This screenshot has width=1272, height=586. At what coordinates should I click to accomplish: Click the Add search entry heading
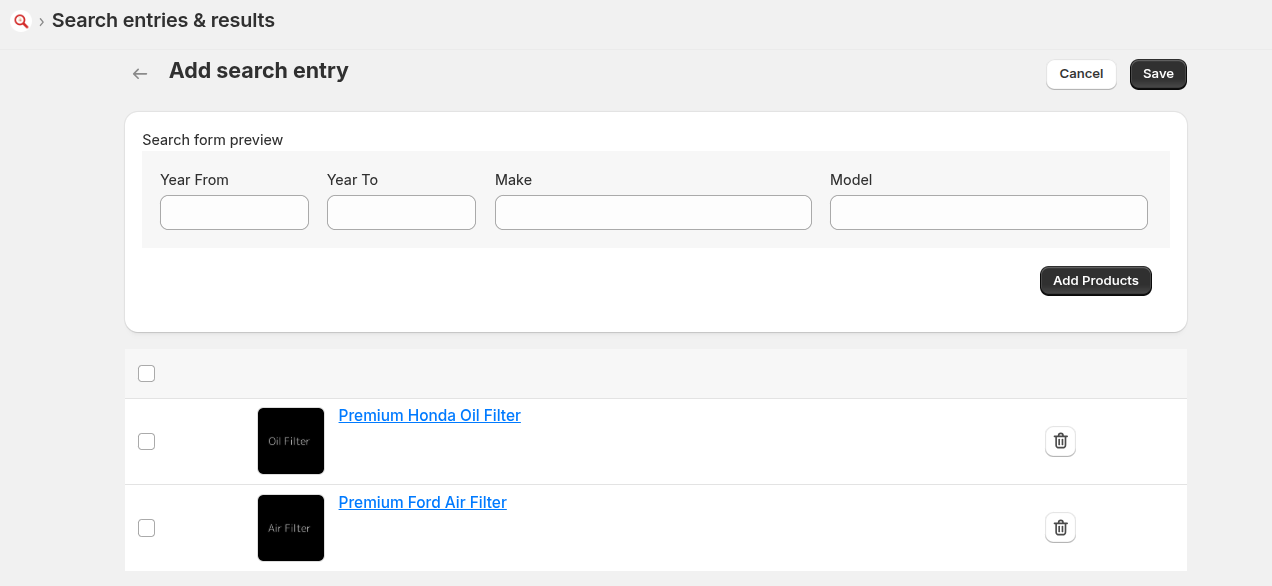[259, 71]
